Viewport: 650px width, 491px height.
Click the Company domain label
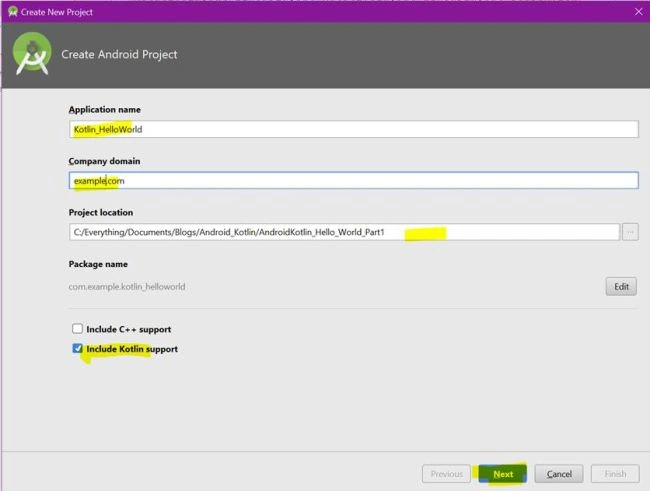104,161
